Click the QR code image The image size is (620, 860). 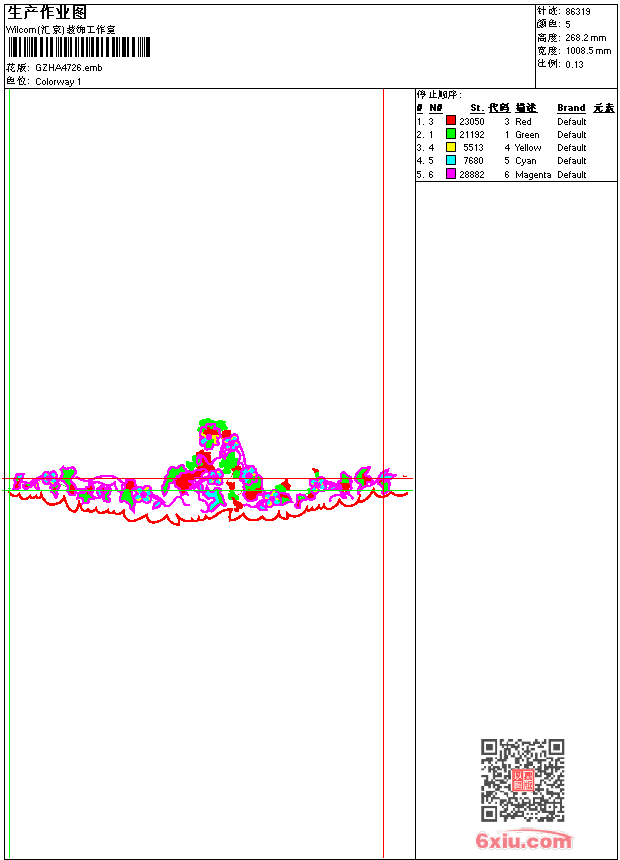coord(522,780)
